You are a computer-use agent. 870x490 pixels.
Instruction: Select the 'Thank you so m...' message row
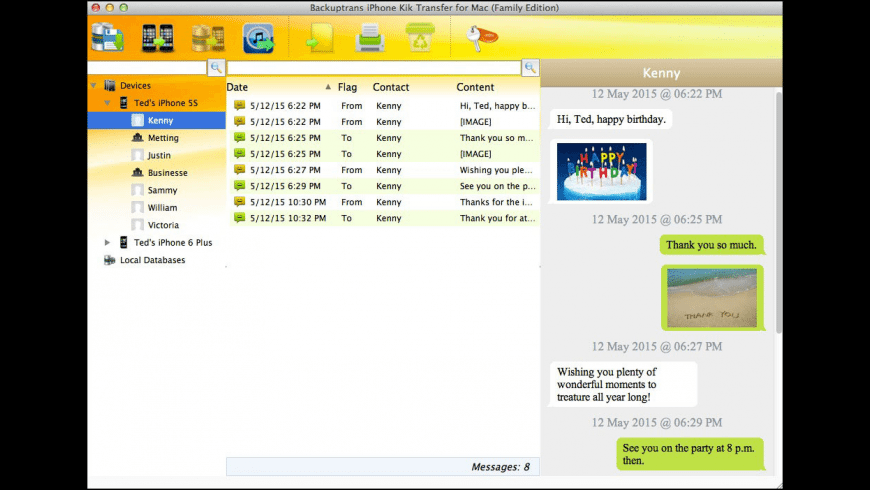pyautogui.click(x=384, y=138)
